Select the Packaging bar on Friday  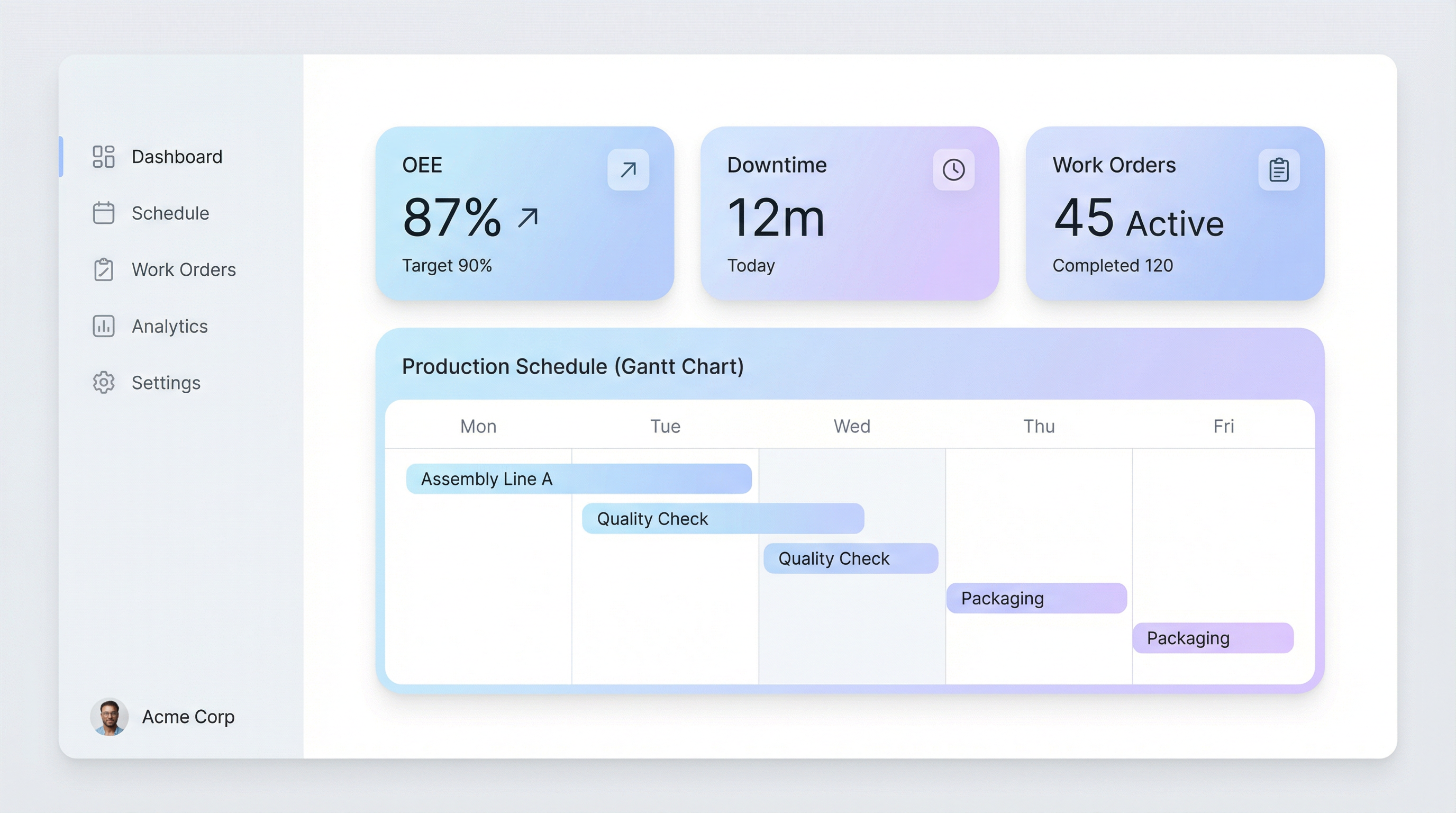(1213, 638)
